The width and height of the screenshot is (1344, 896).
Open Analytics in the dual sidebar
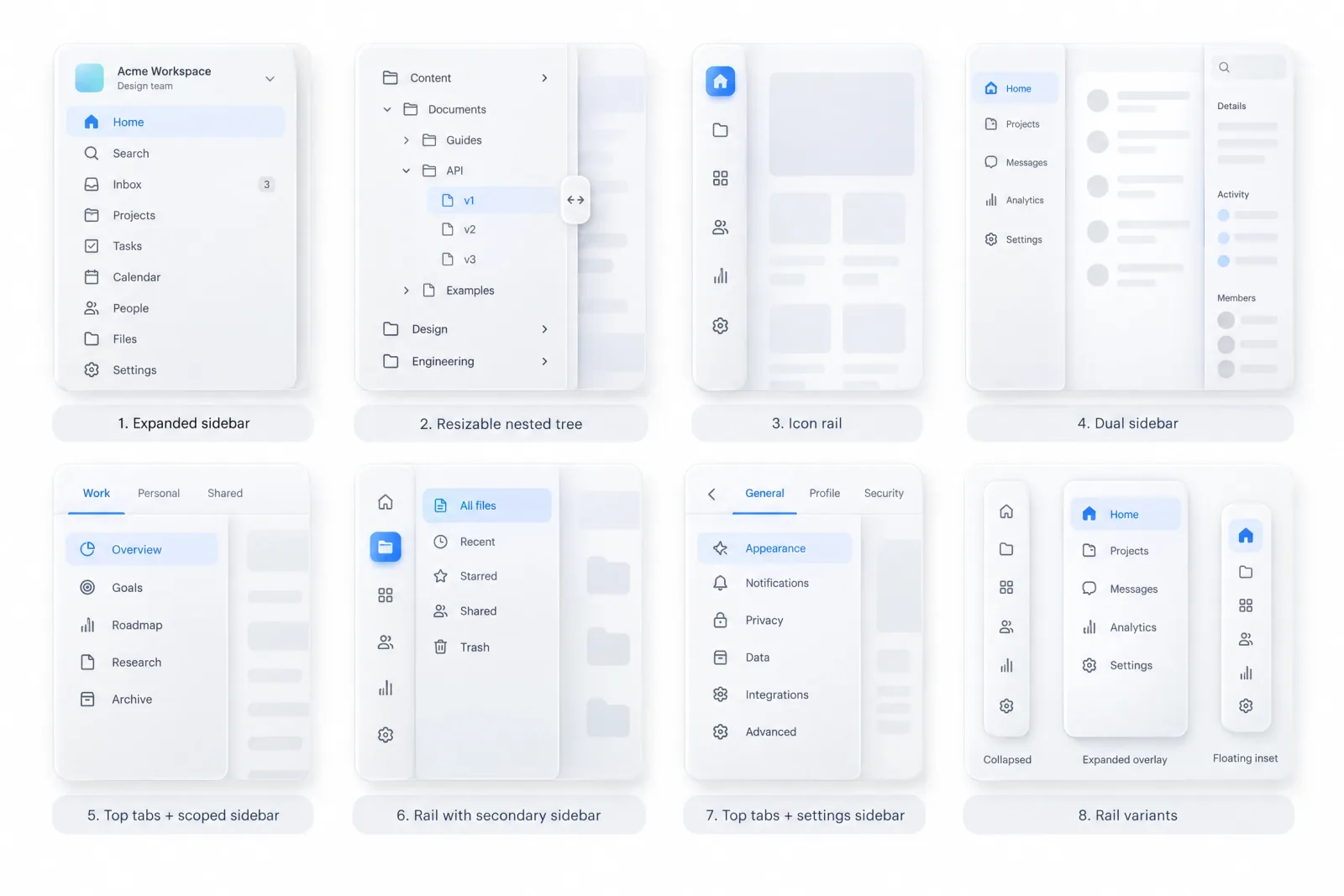click(1016, 201)
